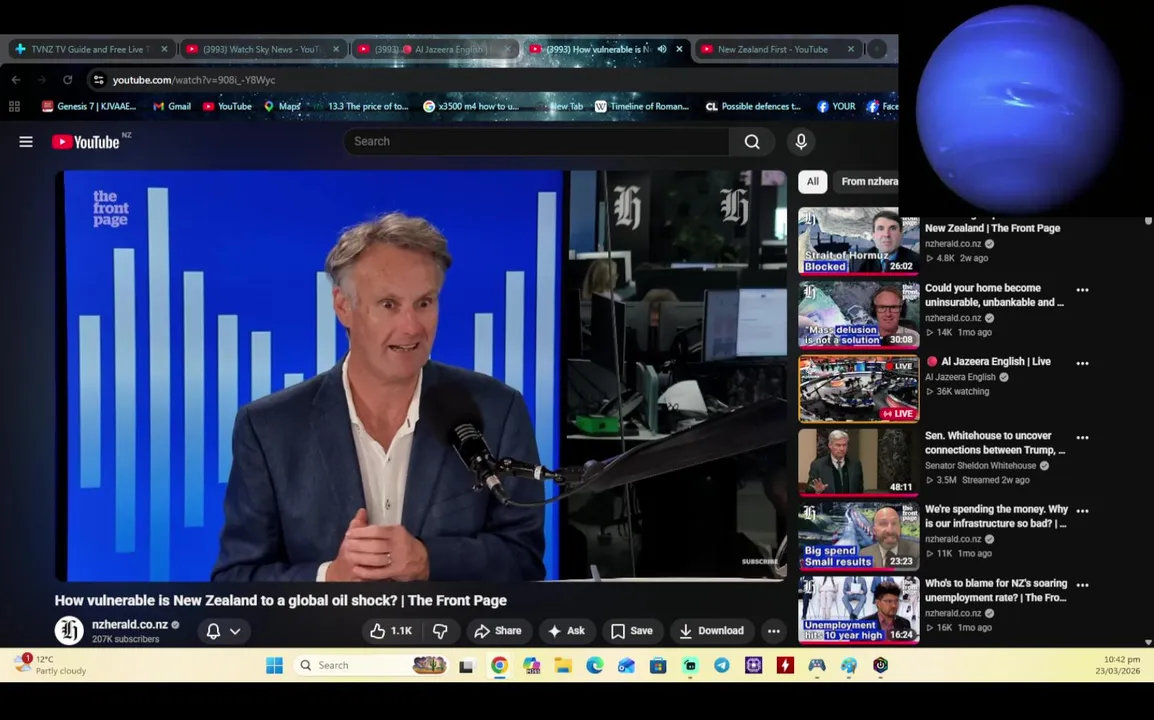Open the nzherald.co.nz channel name link

130,624
